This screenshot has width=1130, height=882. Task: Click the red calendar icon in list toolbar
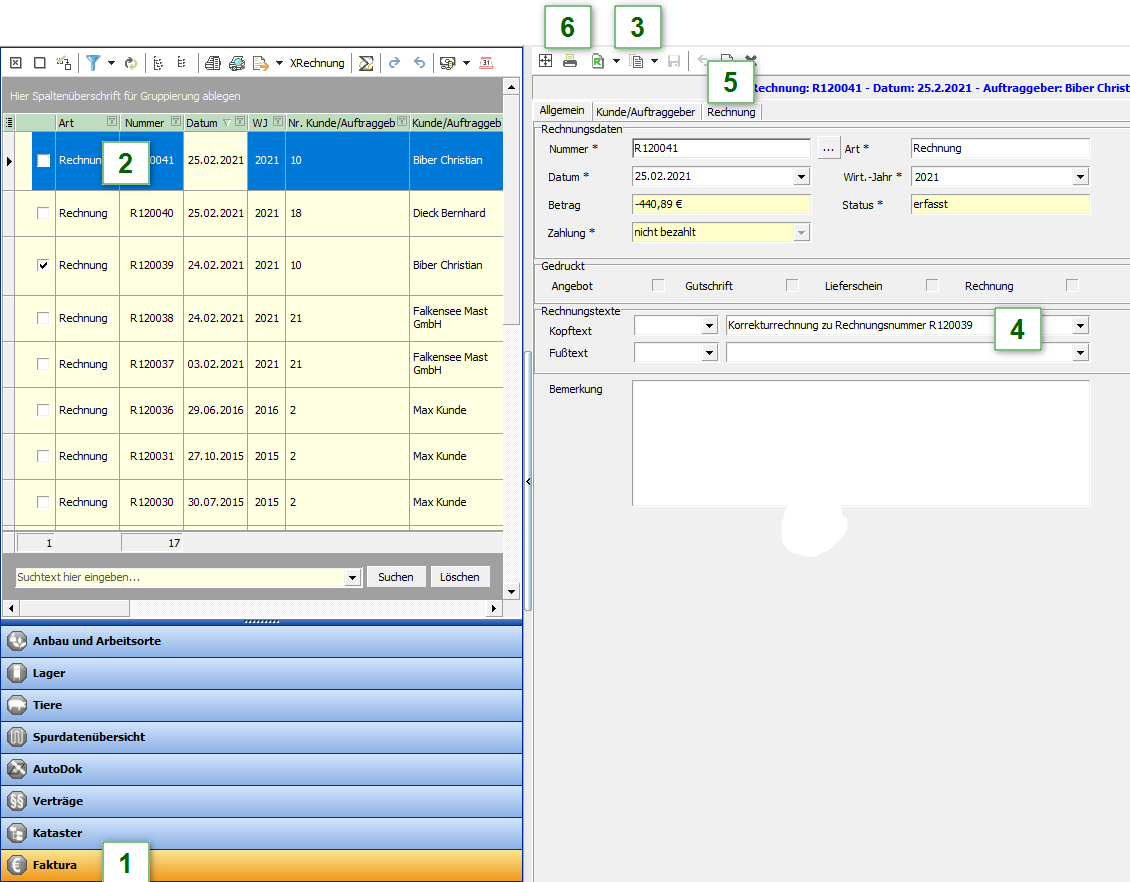pyautogui.click(x=487, y=63)
